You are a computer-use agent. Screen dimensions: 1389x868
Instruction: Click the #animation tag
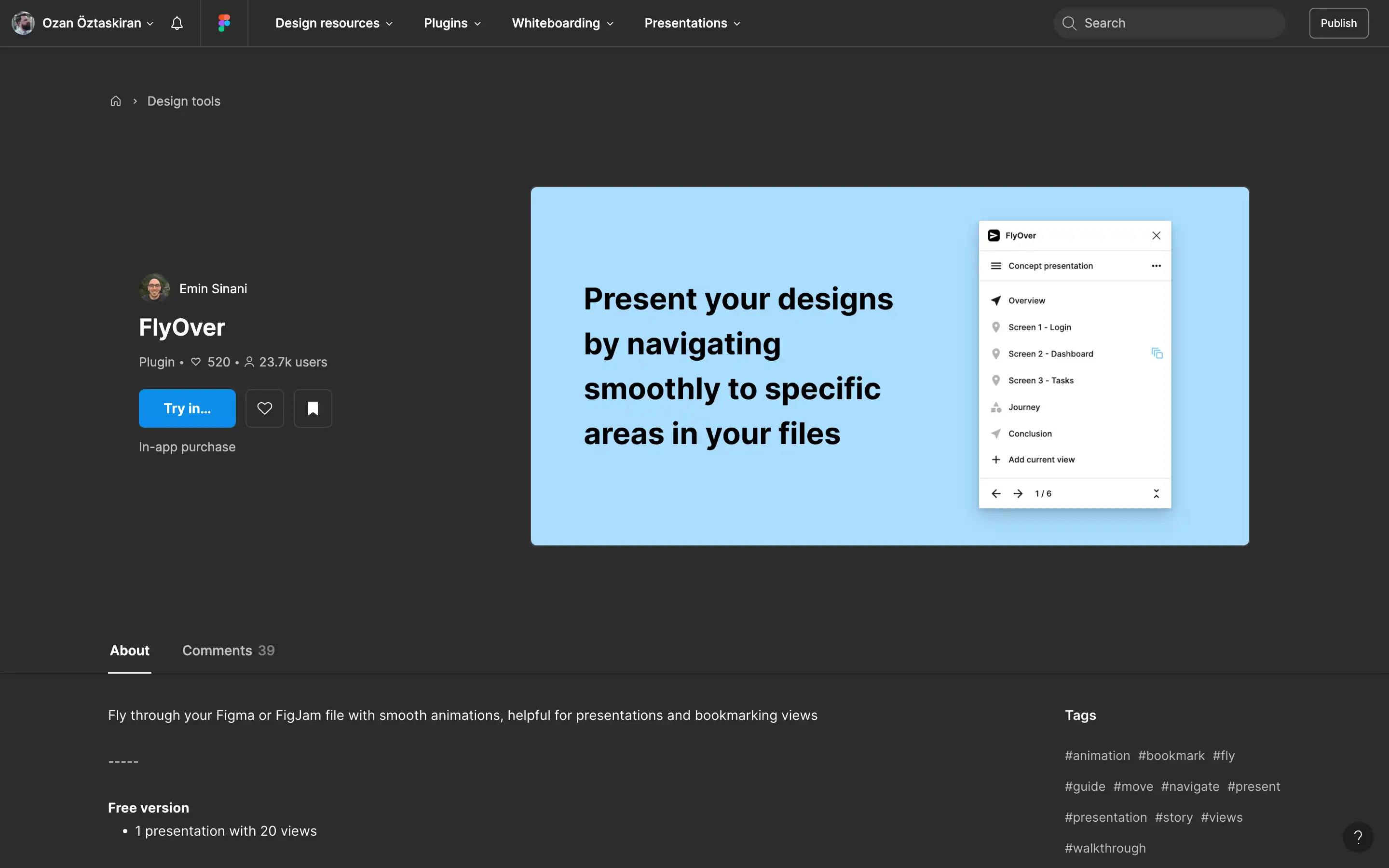tap(1097, 756)
